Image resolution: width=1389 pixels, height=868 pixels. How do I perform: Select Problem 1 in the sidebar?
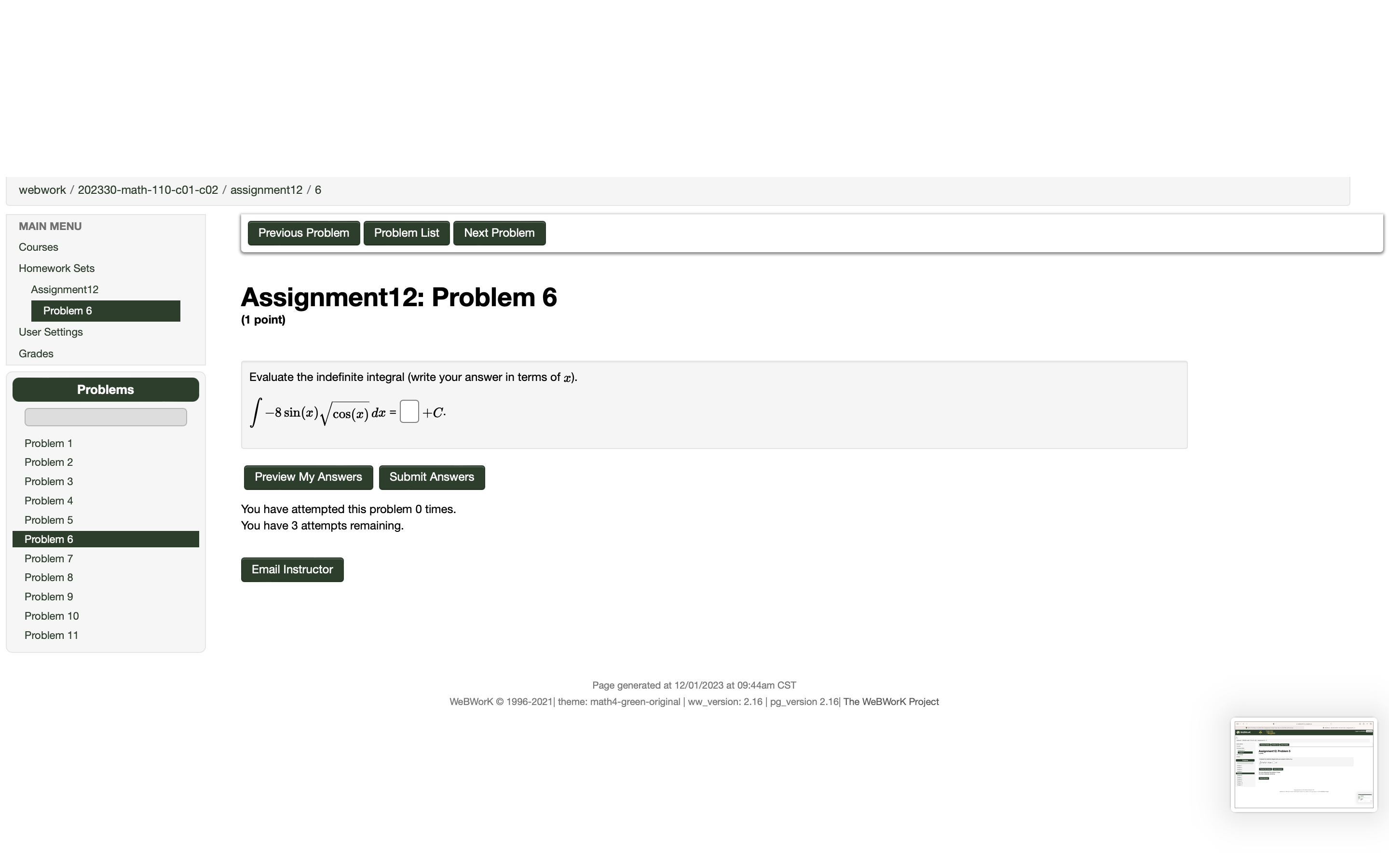pyautogui.click(x=48, y=443)
